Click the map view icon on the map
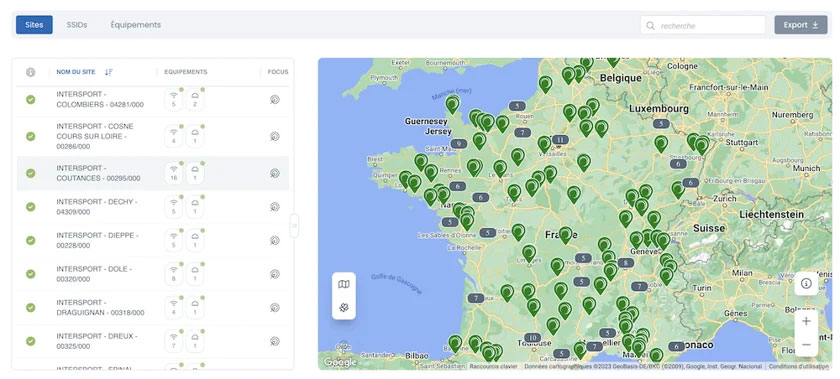The image size is (840, 379). click(344, 284)
